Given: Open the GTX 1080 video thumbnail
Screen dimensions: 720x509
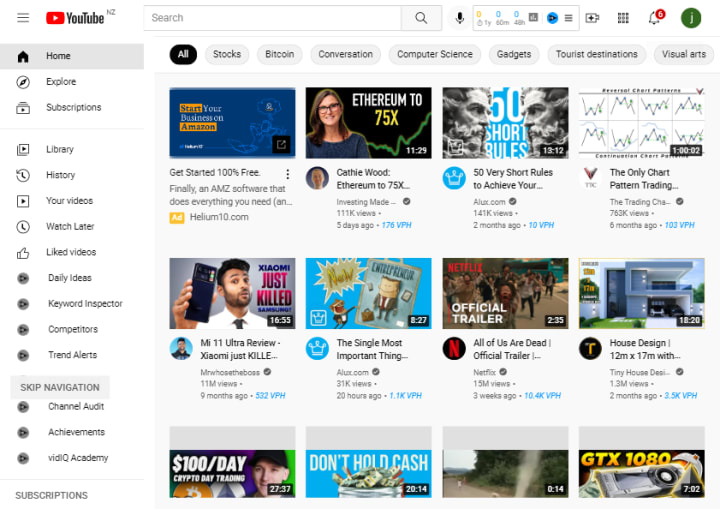Looking at the screenshot, I should click(641, 474).
